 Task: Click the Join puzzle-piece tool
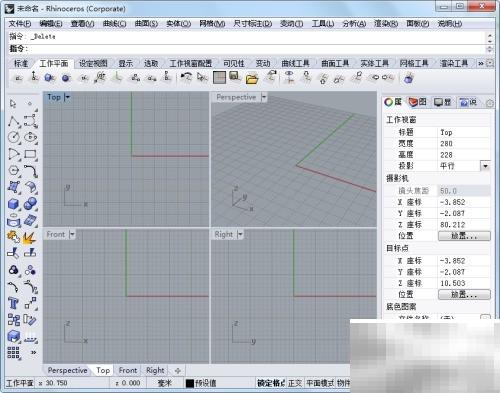coord(14,237)
